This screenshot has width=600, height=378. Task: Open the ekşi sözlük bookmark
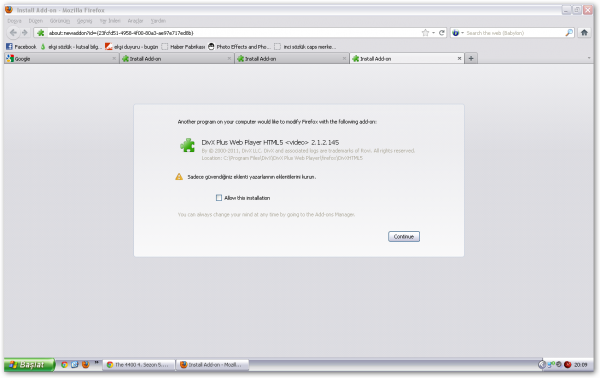click(x=71, y=47)
